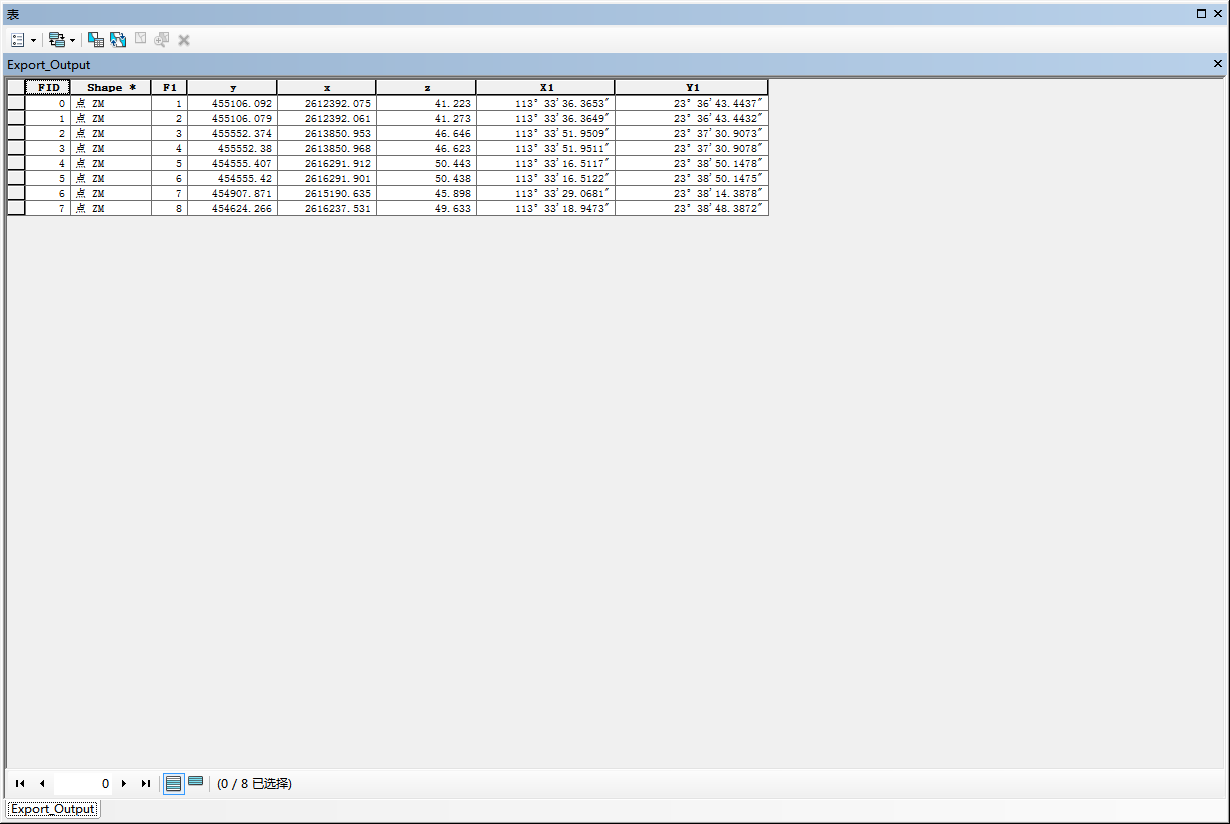Expand the Table Options dropdown arrow
Viewport: 1230px width, 824px height.
34,40
